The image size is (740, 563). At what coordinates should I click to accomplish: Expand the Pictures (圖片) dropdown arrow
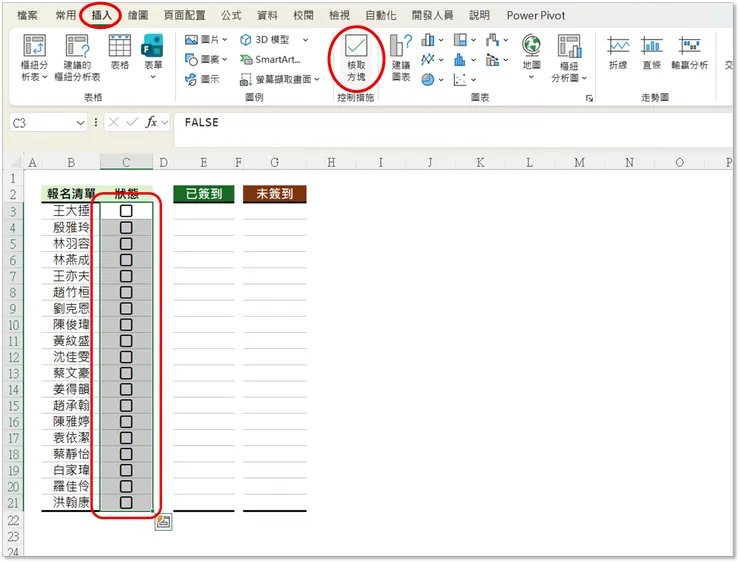click(225, 40)
